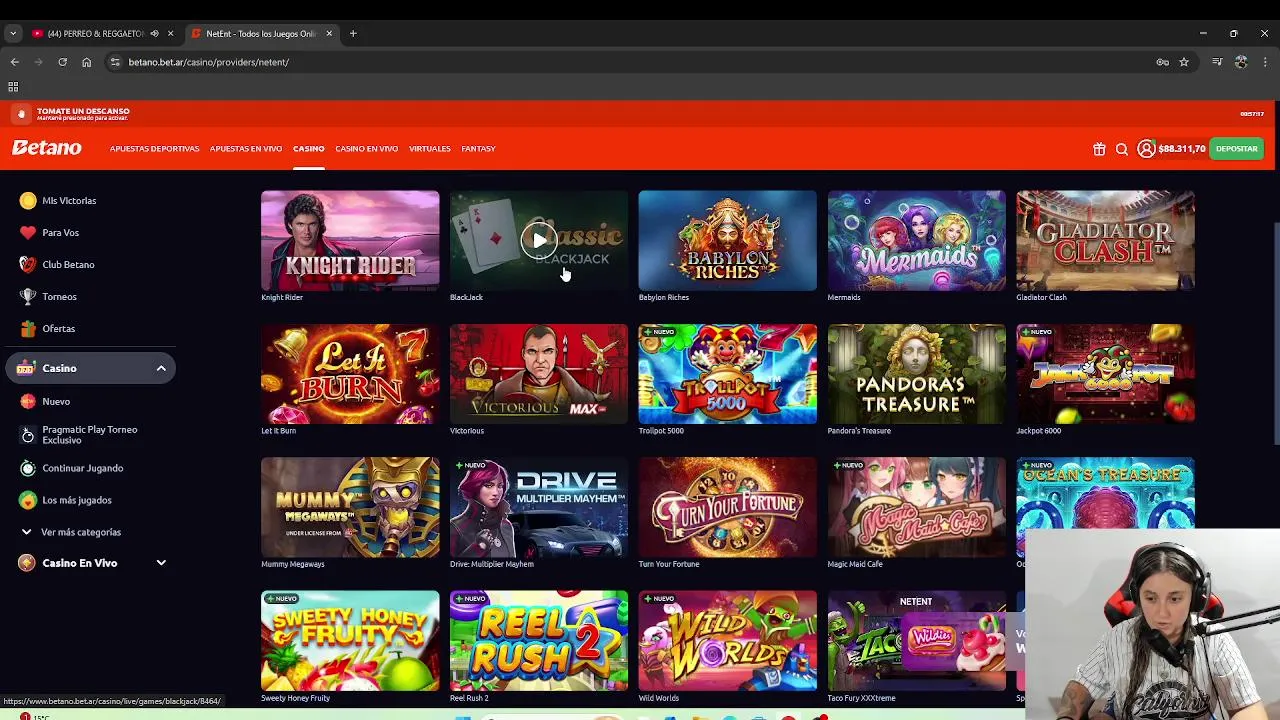Expand the Casino En Vivo section
The height and width of the screenshot is (720, 1280).
(x=161, y=563)
